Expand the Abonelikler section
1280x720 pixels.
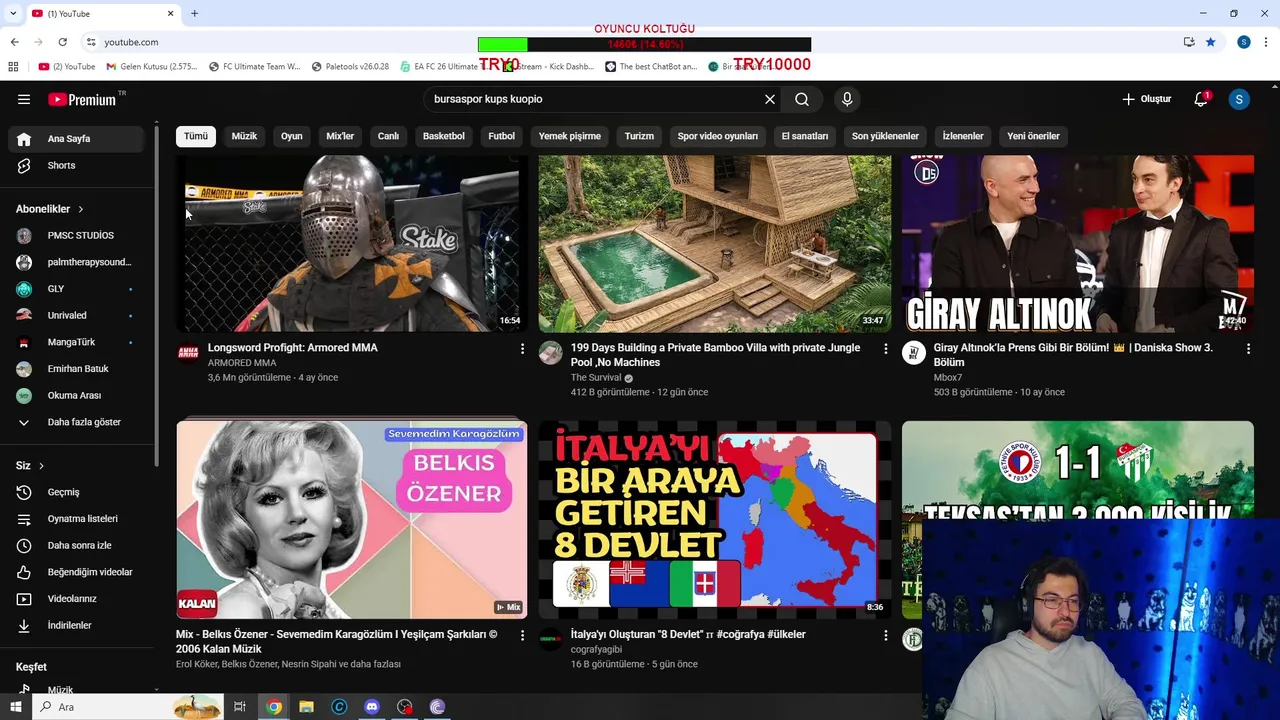(50, 209)
